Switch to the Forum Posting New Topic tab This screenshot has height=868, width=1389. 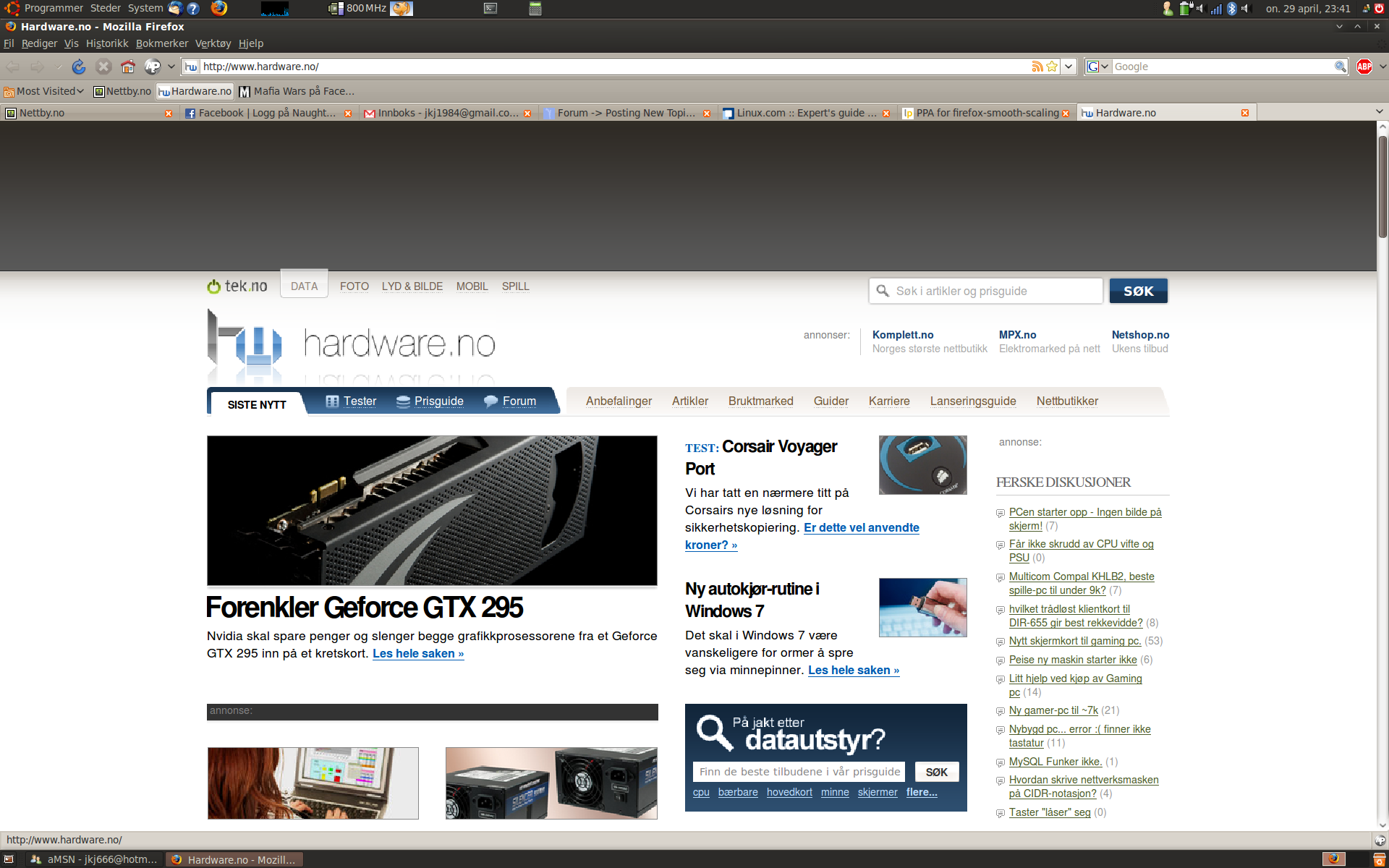626,113
